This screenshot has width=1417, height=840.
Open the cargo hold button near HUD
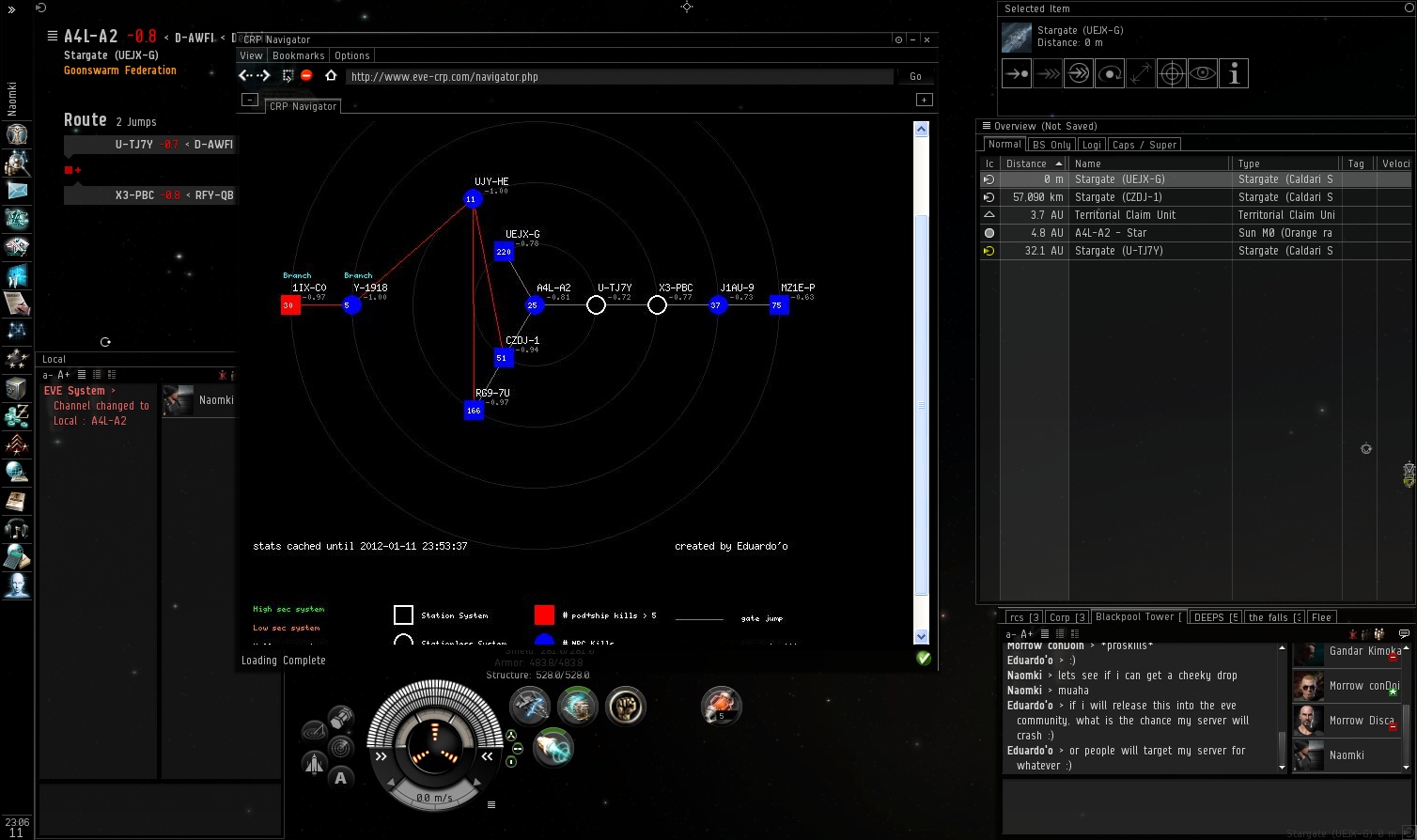pos(341,718)
